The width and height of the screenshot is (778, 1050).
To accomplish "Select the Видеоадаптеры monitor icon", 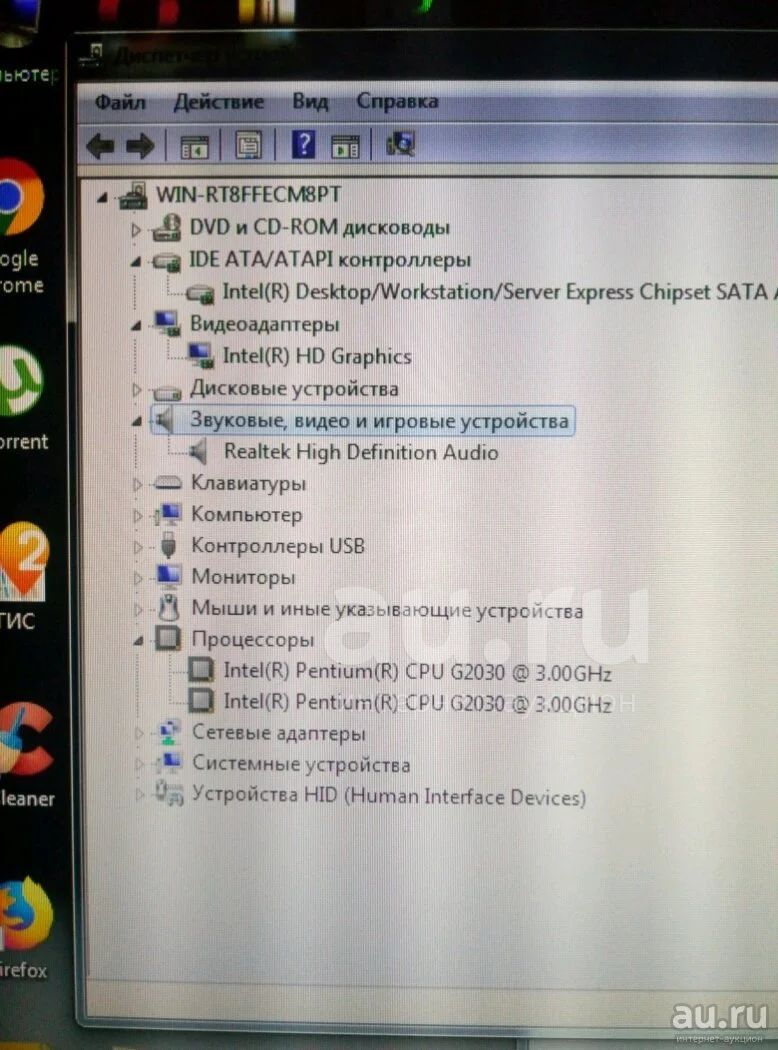I will 167,323.
